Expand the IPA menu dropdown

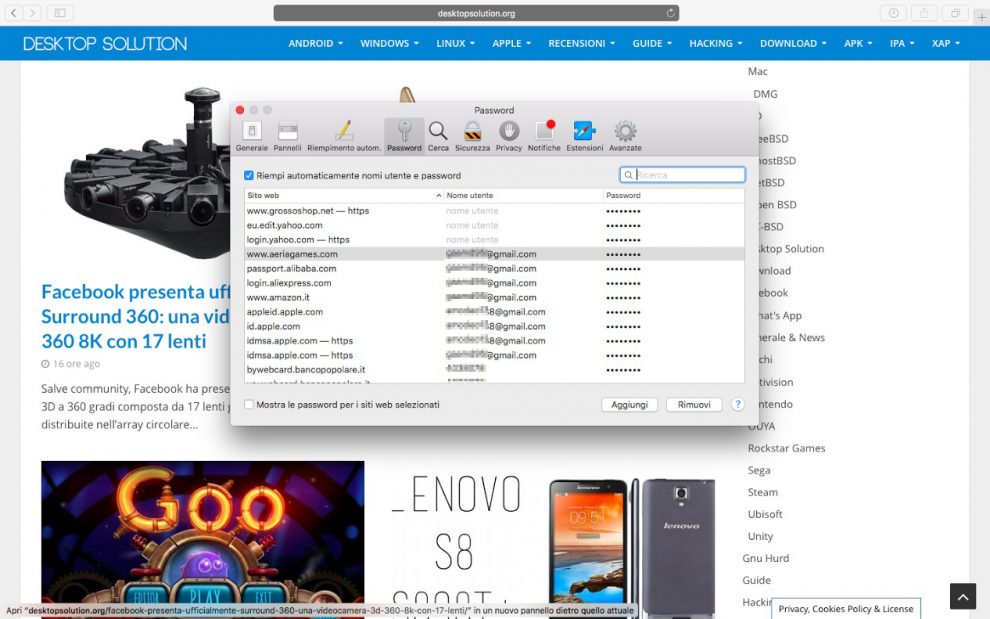coord(902,43)
